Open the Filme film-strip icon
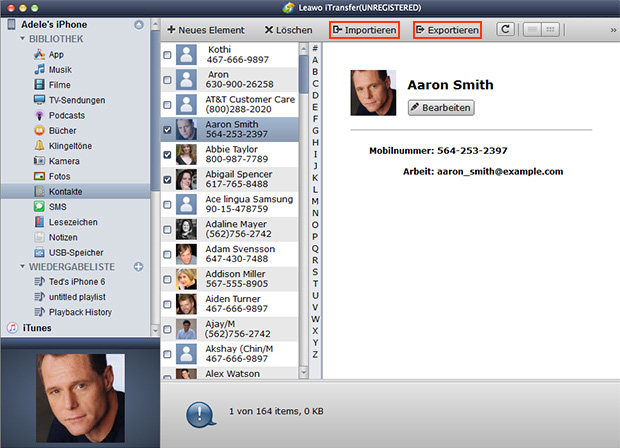620x448 pixels. [x=39, y=85]
